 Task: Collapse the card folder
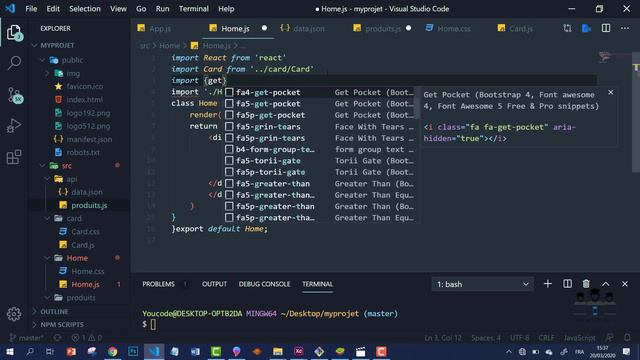[x=47, y=218]
